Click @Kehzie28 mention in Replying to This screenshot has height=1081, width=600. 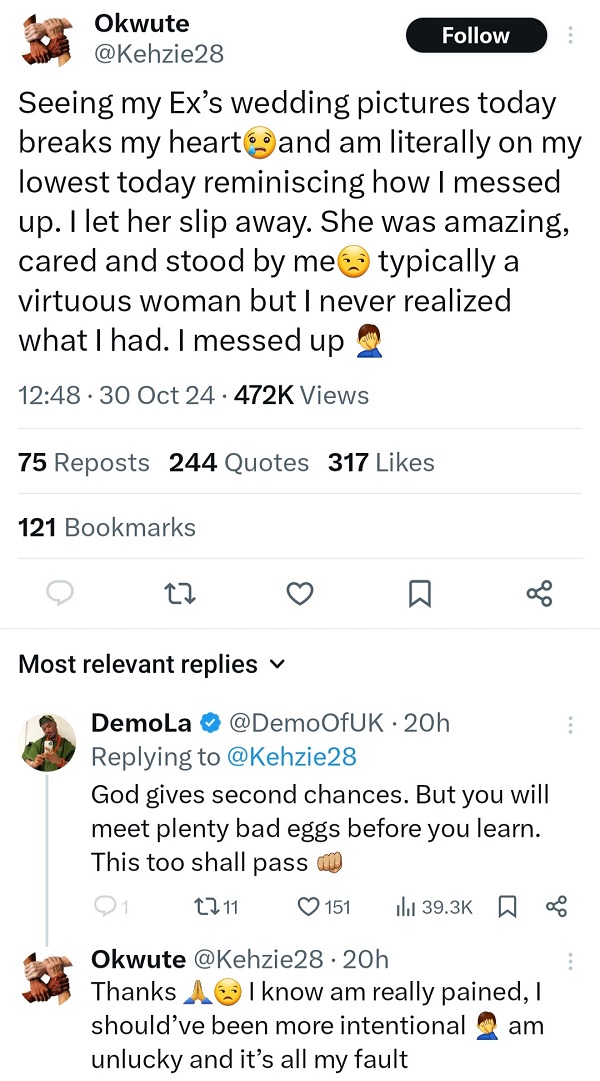[x=291, y=757]
